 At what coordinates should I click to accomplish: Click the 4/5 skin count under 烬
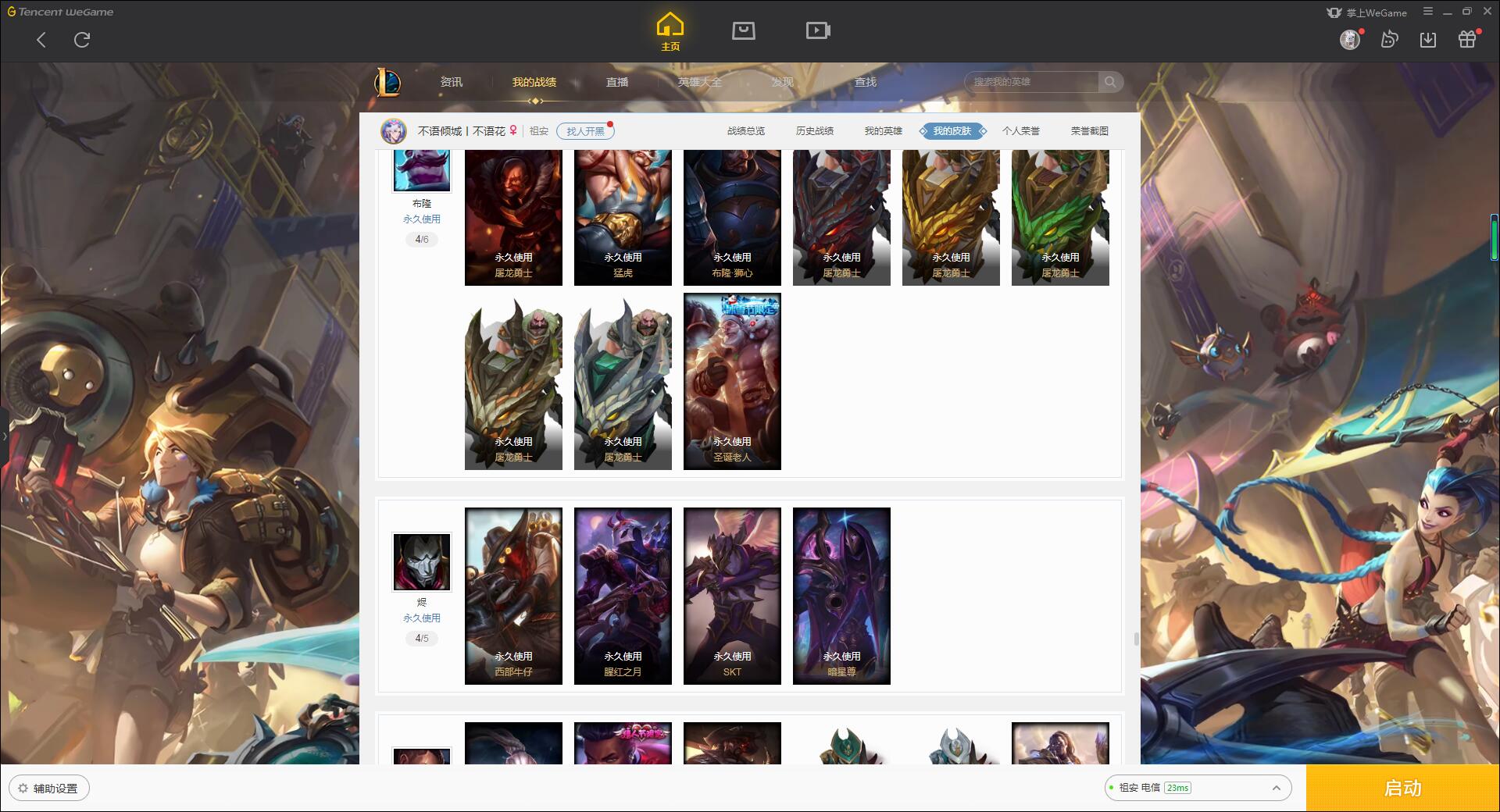point(422,639)
